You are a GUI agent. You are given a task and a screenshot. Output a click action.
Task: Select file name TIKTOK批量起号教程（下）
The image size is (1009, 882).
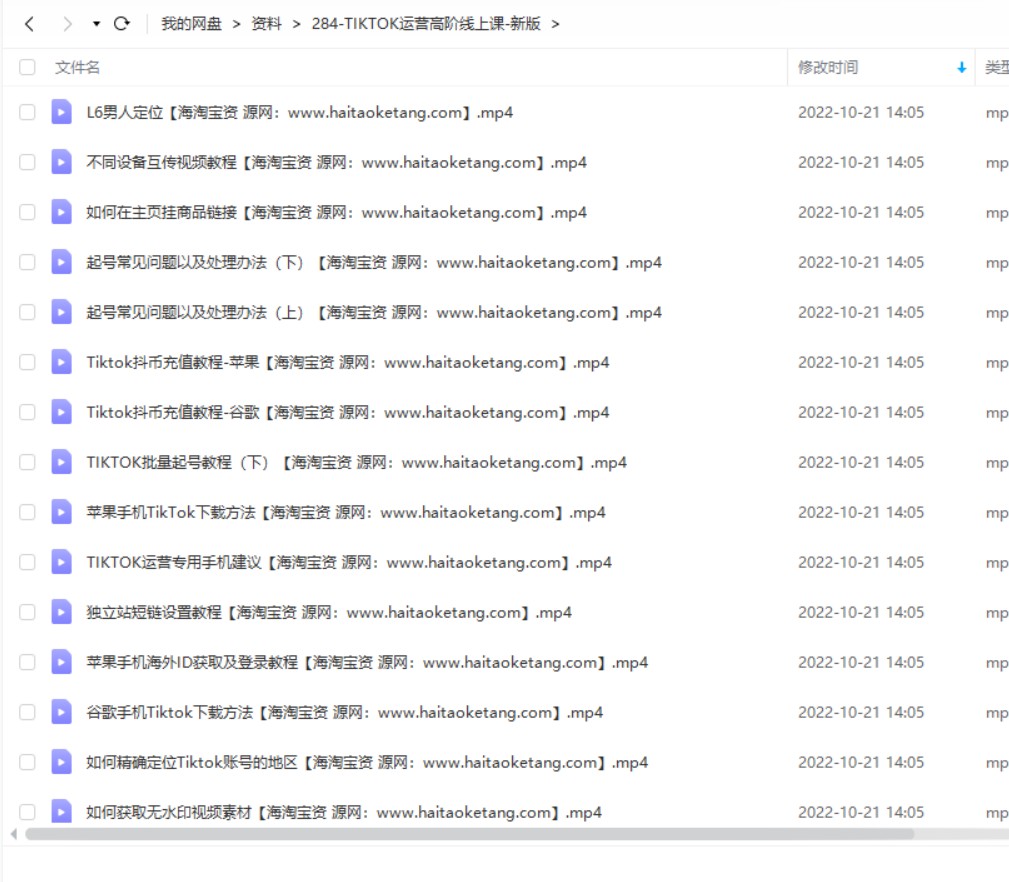pos(356,463)
